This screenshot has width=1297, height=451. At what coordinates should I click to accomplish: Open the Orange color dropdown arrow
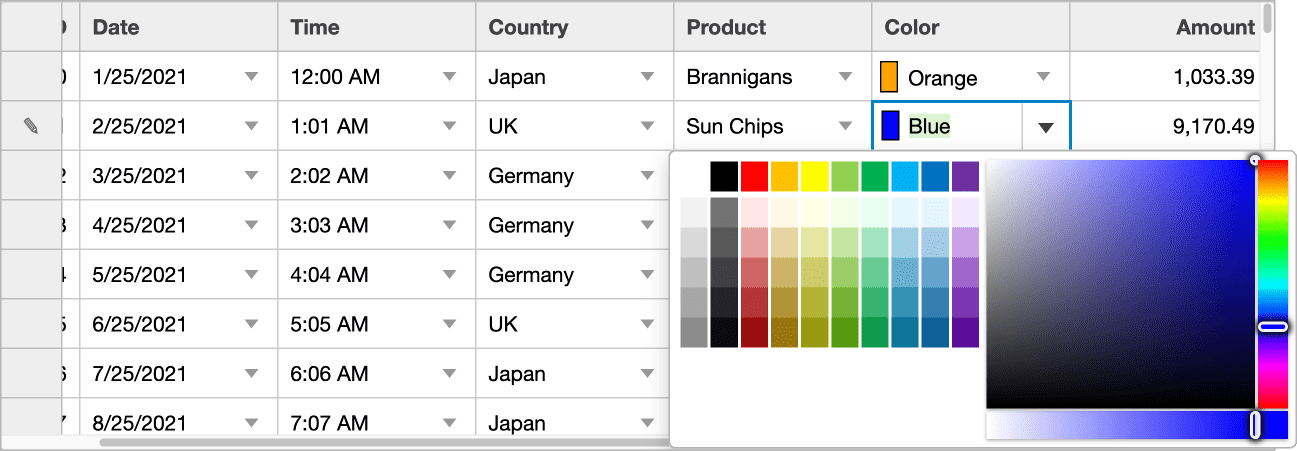pos(1044,77)
